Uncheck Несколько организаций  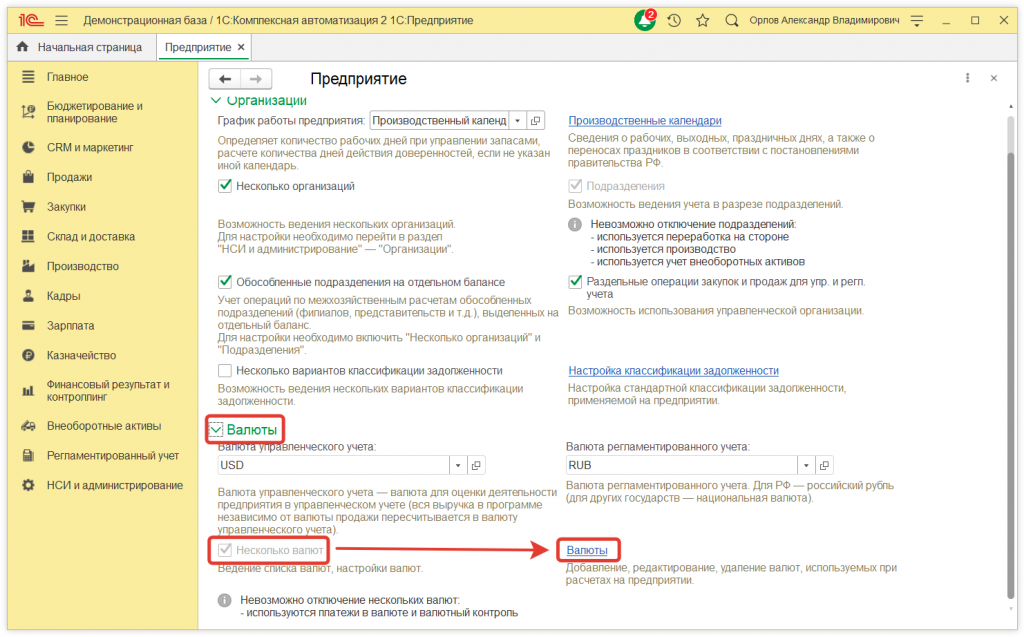[x=225, y=187]
